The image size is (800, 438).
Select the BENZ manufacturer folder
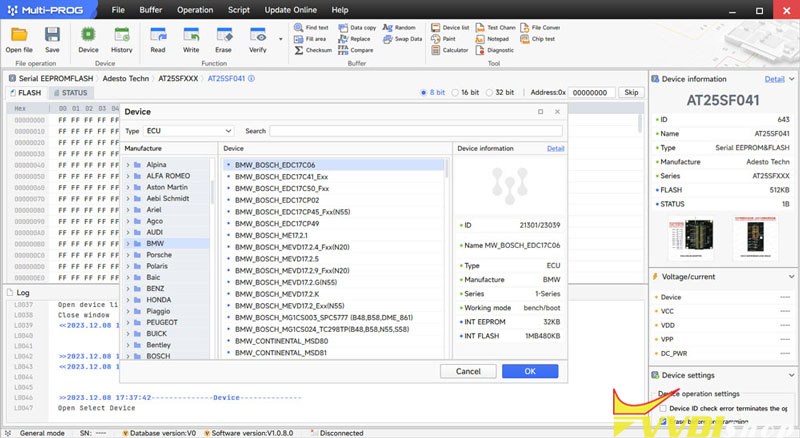tap(155, 288)
